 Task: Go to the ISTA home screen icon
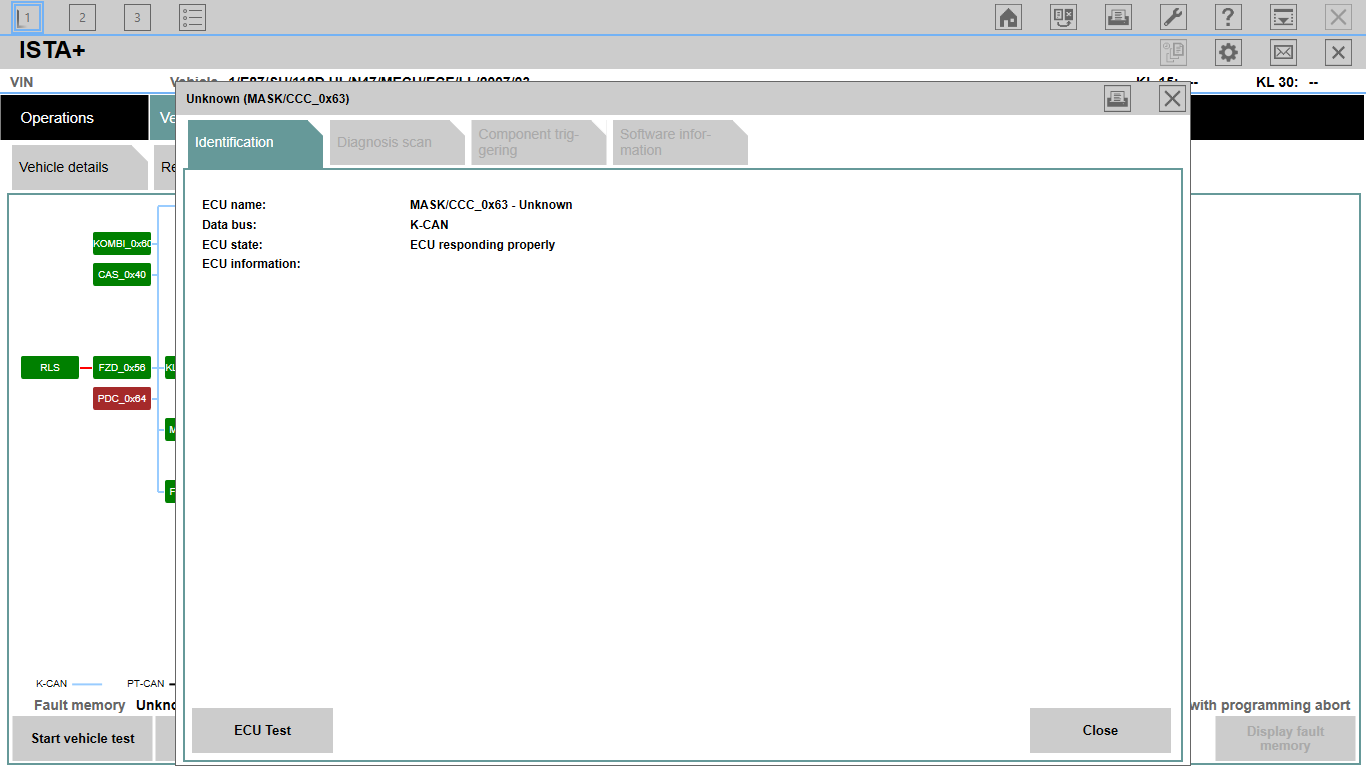point(1008,17)
